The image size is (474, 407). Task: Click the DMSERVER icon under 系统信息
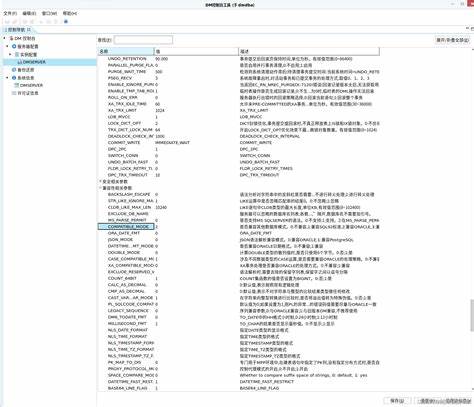[x=17, y=85]
